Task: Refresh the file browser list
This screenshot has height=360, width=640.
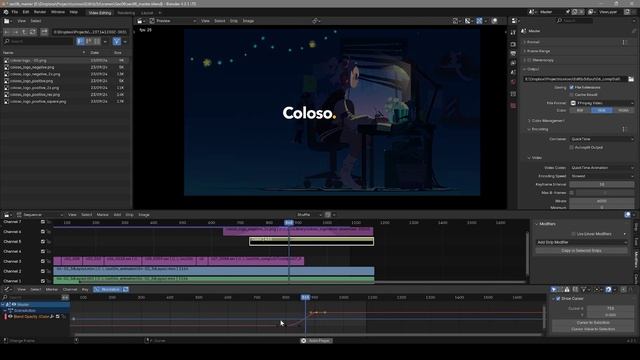Action: pos(33,32)
